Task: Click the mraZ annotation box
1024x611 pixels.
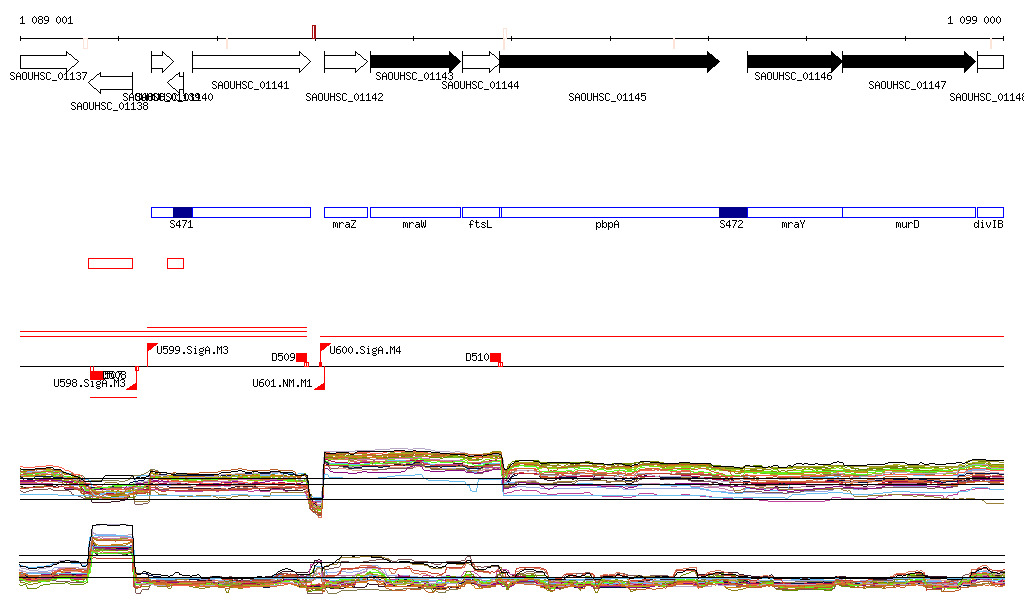Action: pos(345,212)
